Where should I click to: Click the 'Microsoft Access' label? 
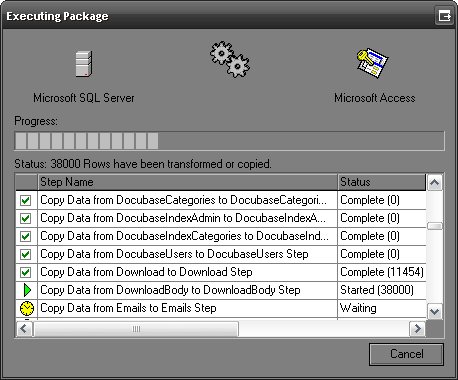[x=375, y=98]
